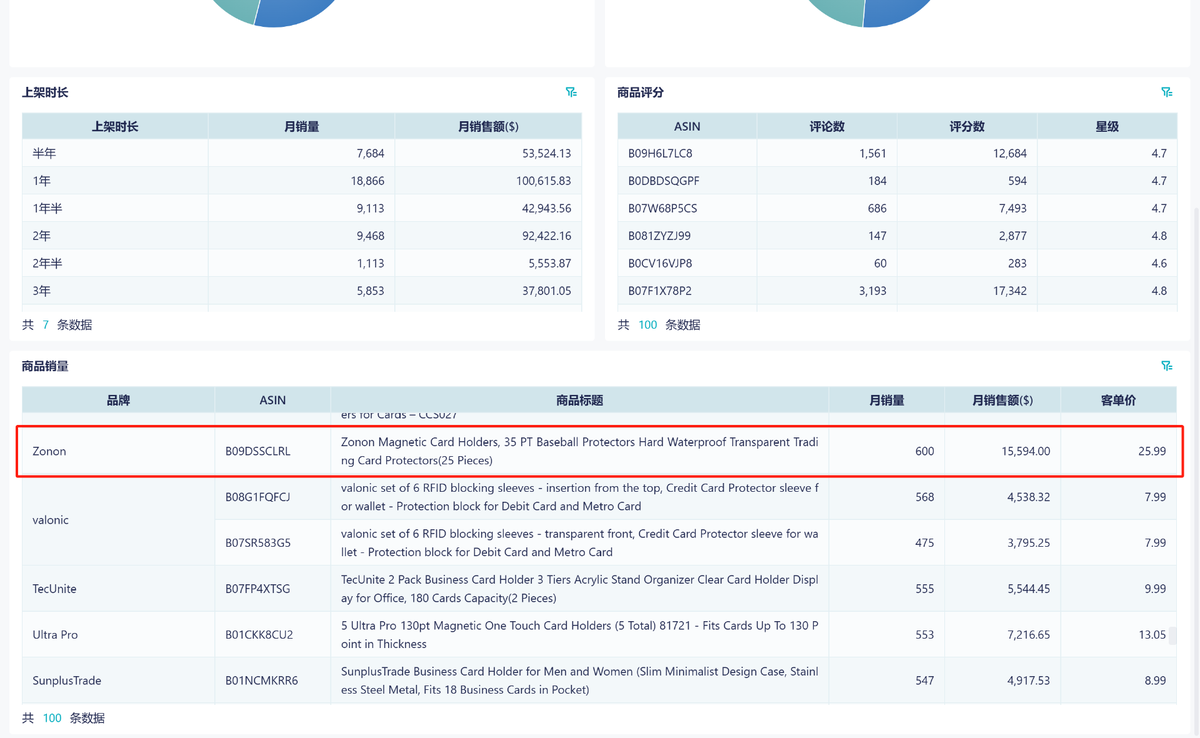Screen dimensions: 1200x738
Task: Click teal slice of right pie chart
Action: click(x=835, y=10)
